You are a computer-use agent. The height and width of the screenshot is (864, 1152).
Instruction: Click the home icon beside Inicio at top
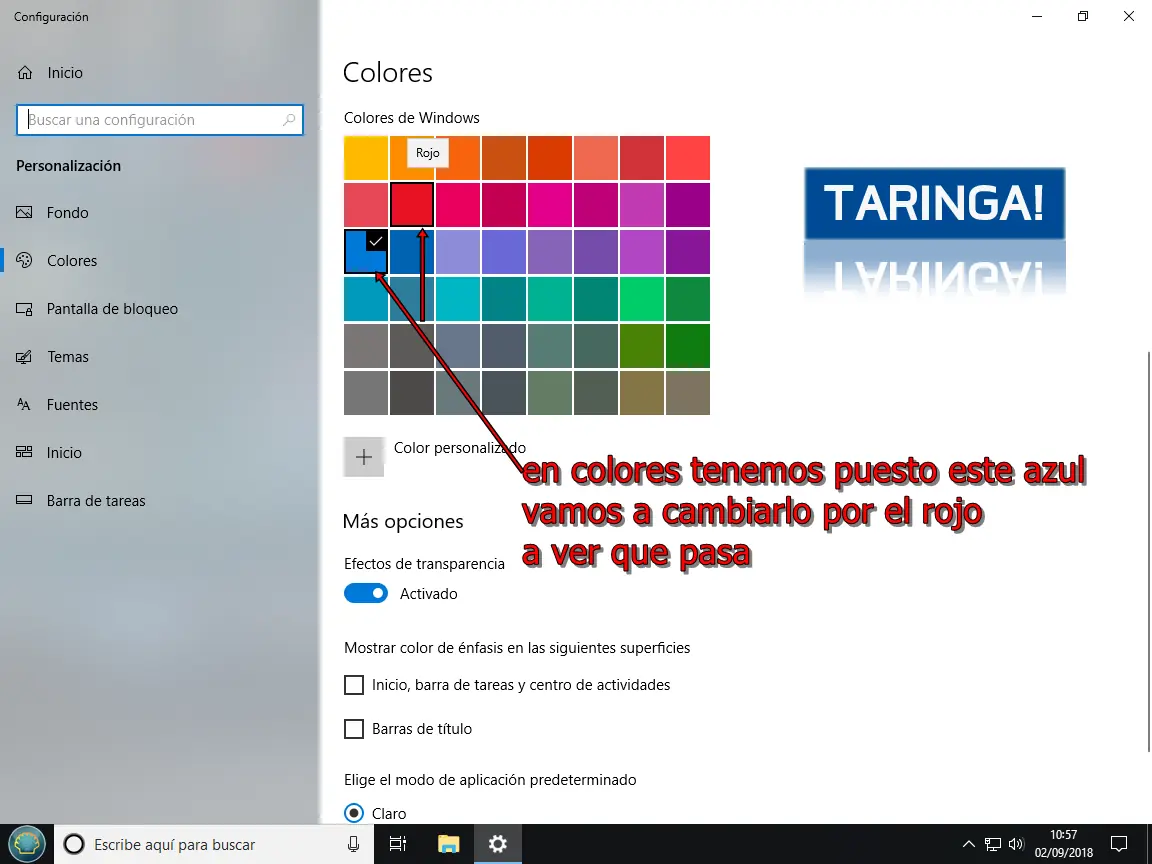click(x=25, y=73)
